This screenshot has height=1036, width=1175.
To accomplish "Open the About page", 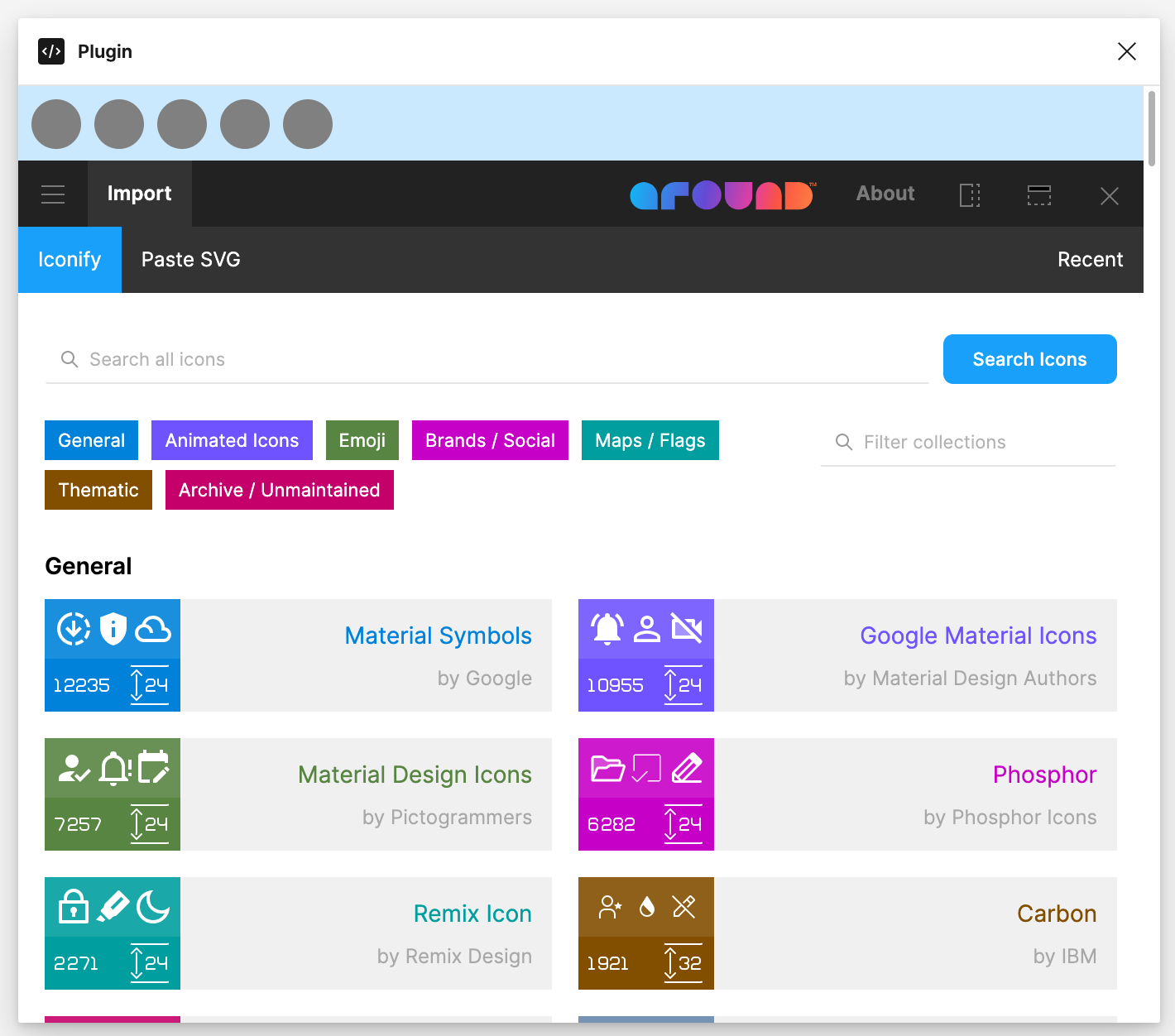I will (x=885, y=194).
